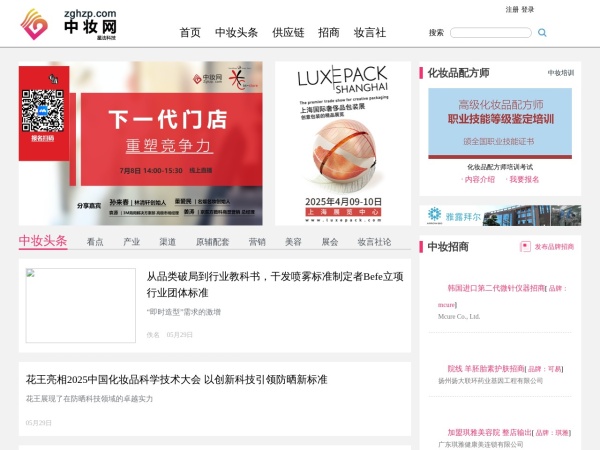This screenshot has height=450, width=600.
Task: Click the 内容介绍 link
Action: (x=479, y=179)
